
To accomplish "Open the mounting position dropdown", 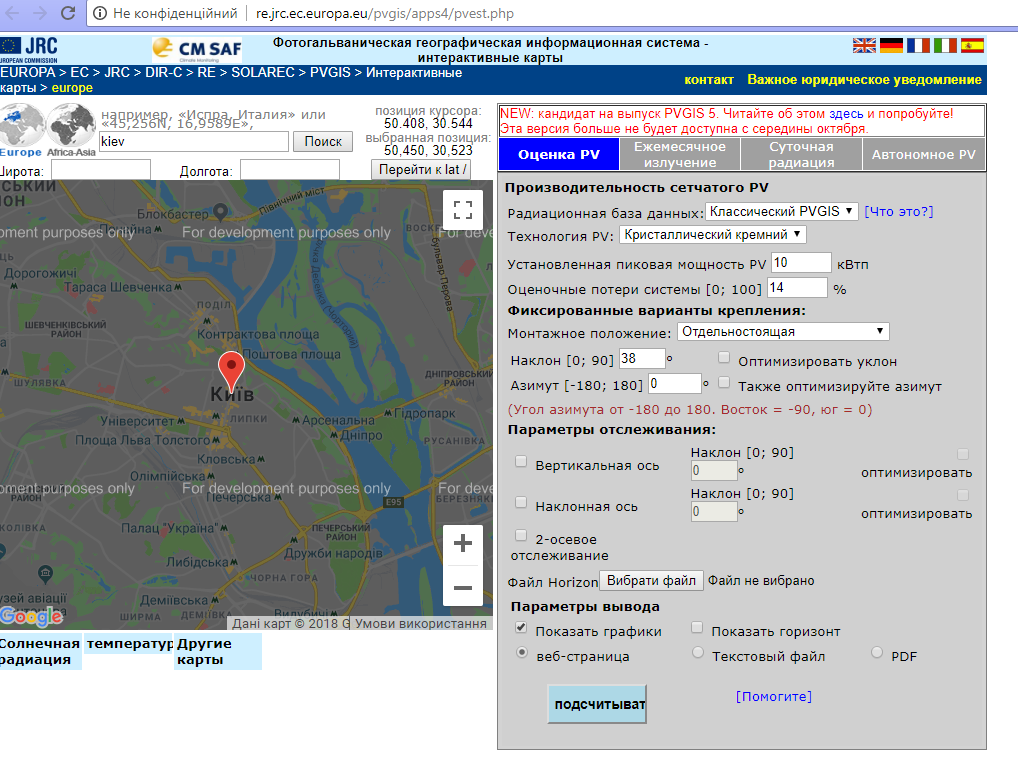I will [782, 332].
